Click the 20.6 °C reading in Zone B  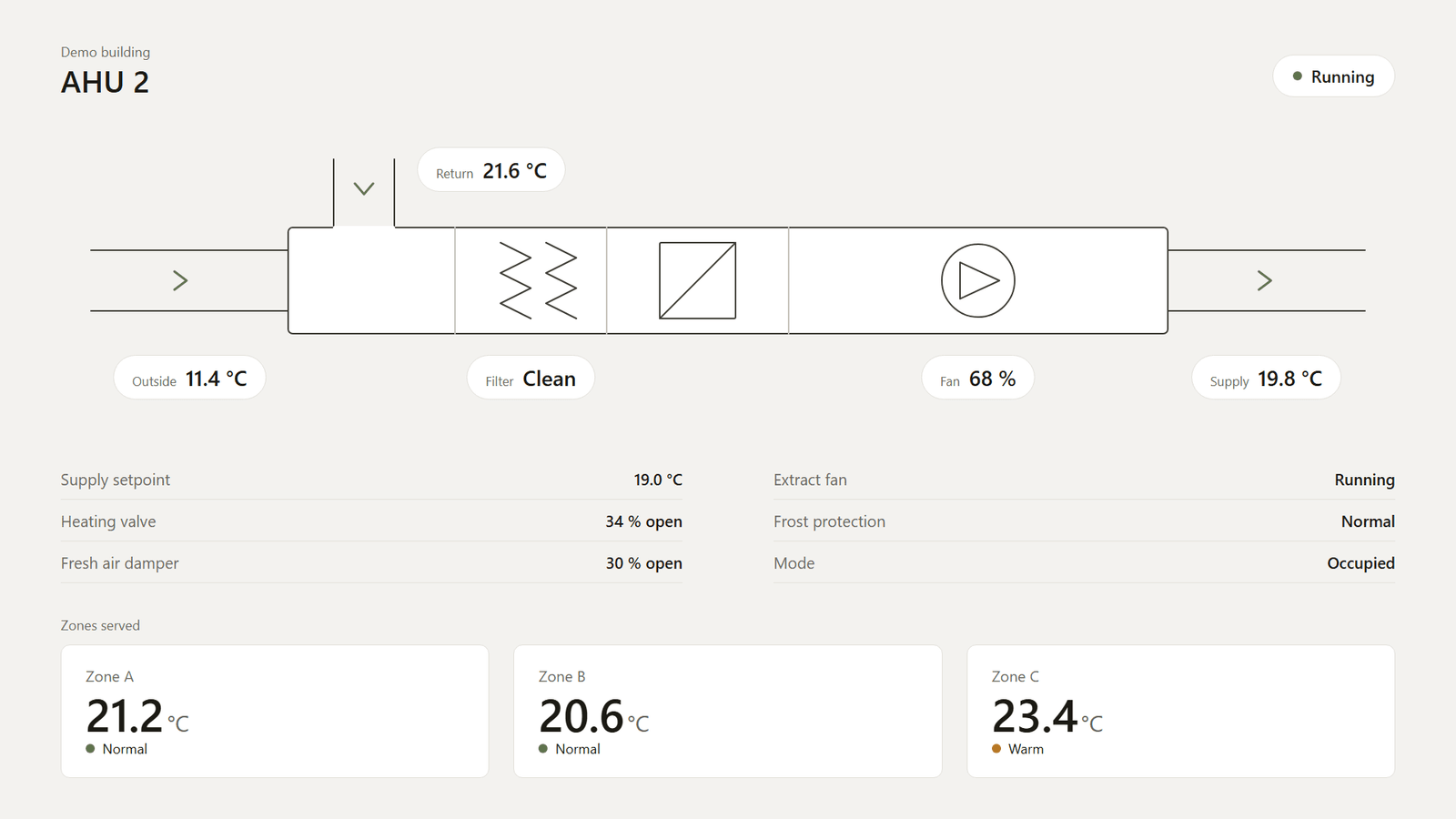[593, 716]
